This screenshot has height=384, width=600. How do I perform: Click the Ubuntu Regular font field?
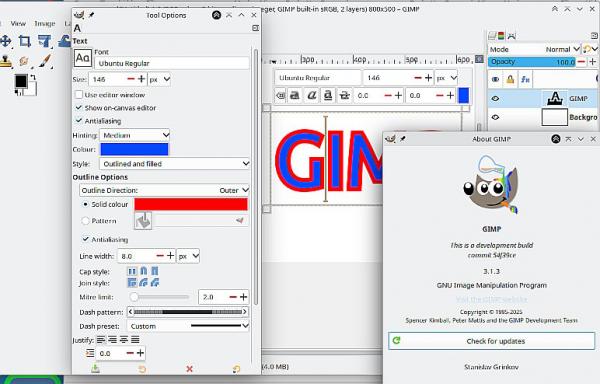coord(172,63)
